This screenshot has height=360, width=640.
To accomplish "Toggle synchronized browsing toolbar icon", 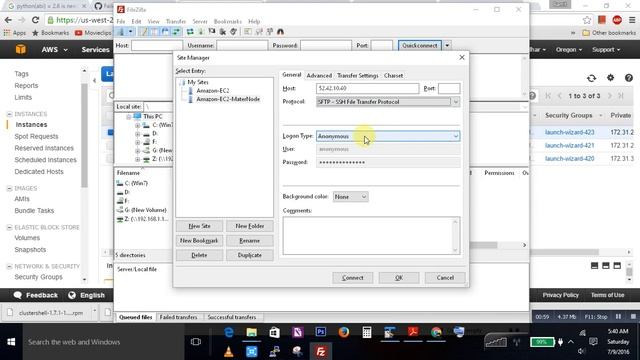I will [x=269, y=32].
